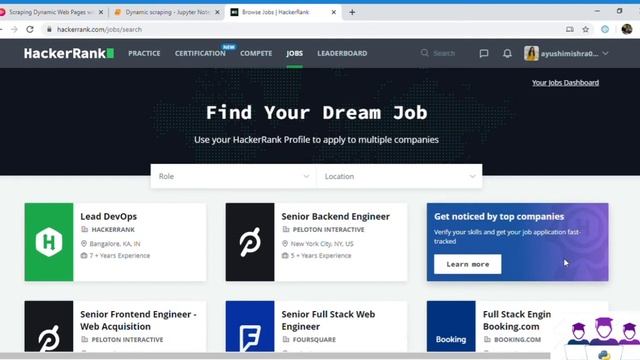Click the Booking company logo

click(451, 327)
